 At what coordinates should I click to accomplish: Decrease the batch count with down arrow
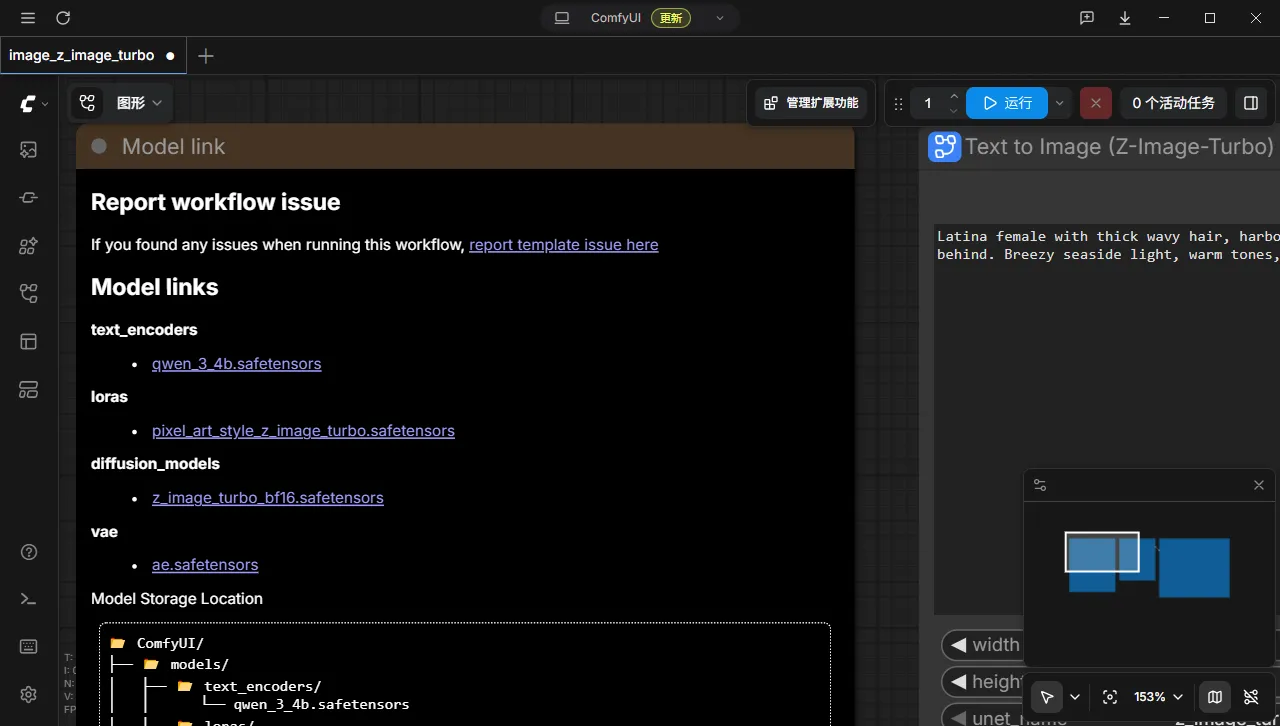(954, 110)
